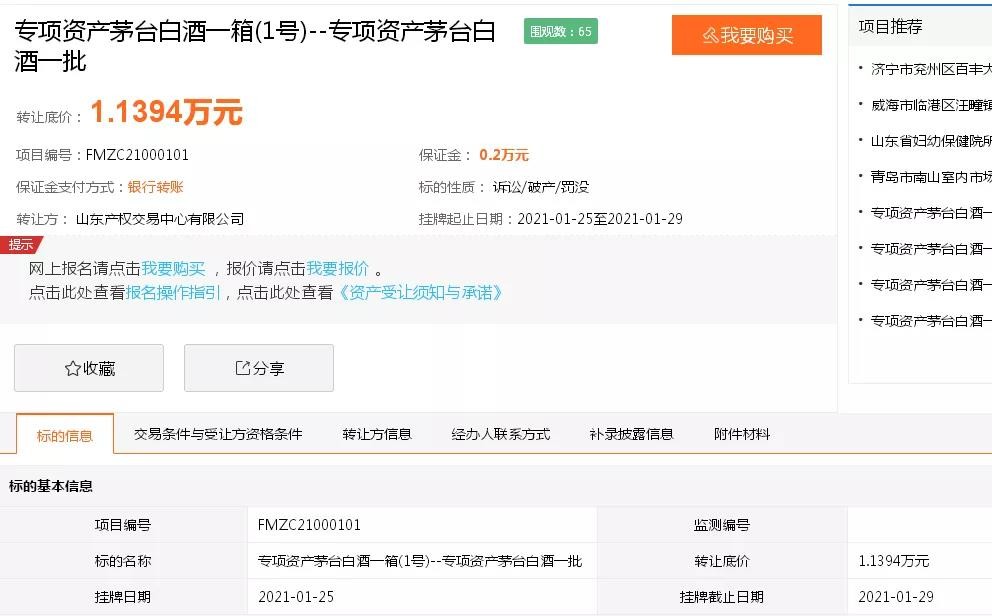Image resolution: width=992 pixels, height=616 pixels.
Task: Click the 我要购买 link in tips
Action: pyautogui.click(x=172, y=269)
